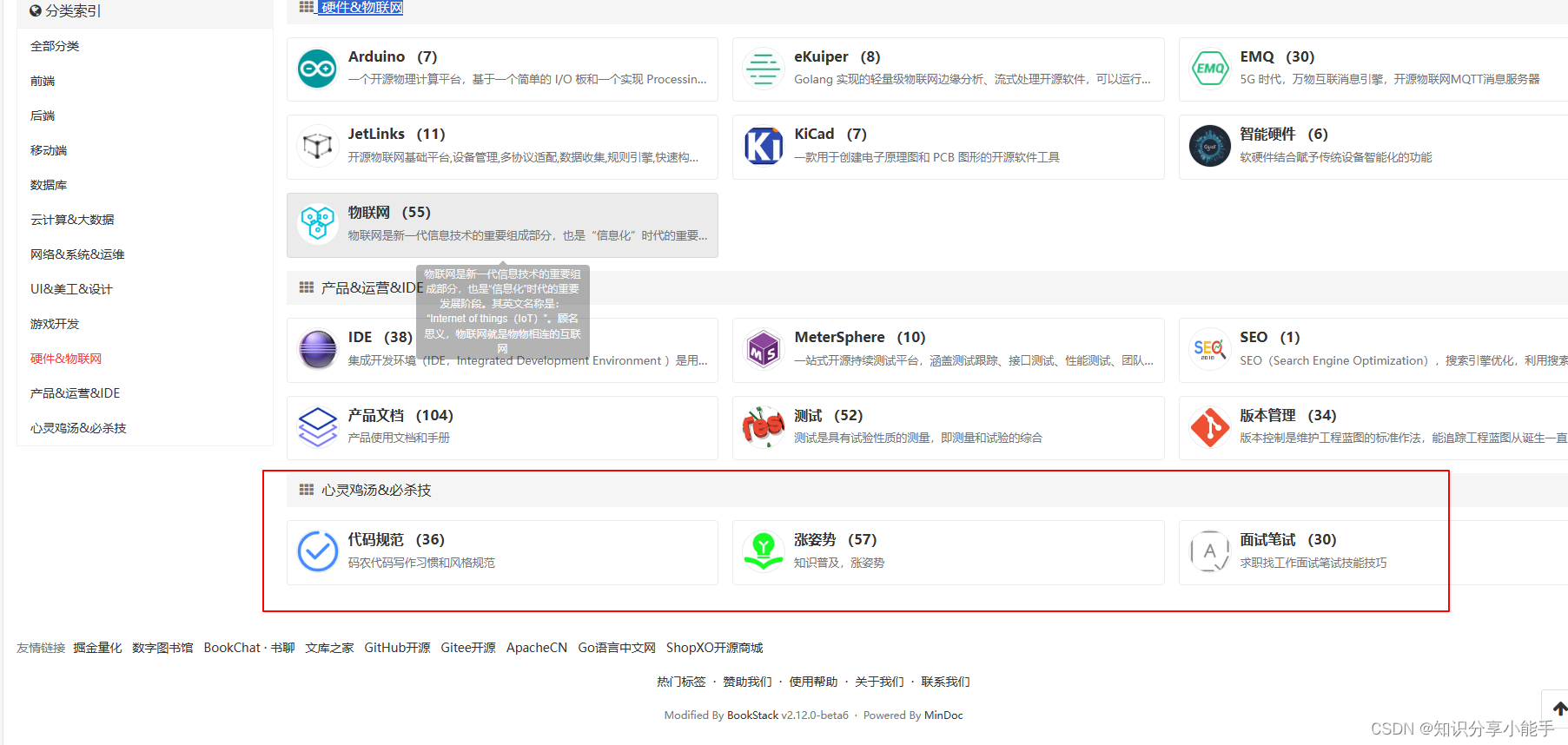Open 测试 (52) category title
This screenshot has height=745, width=1568.
click(x=829, y=415)
